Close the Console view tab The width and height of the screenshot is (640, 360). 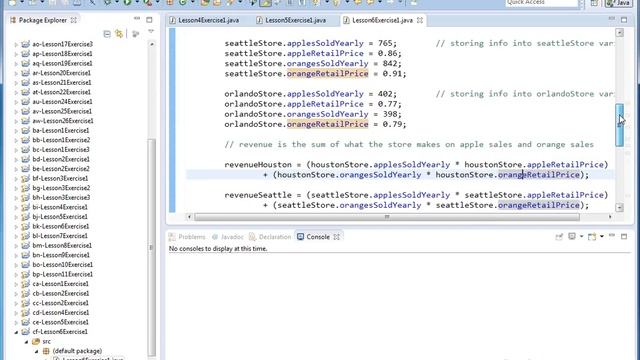(x=336, y=237)
